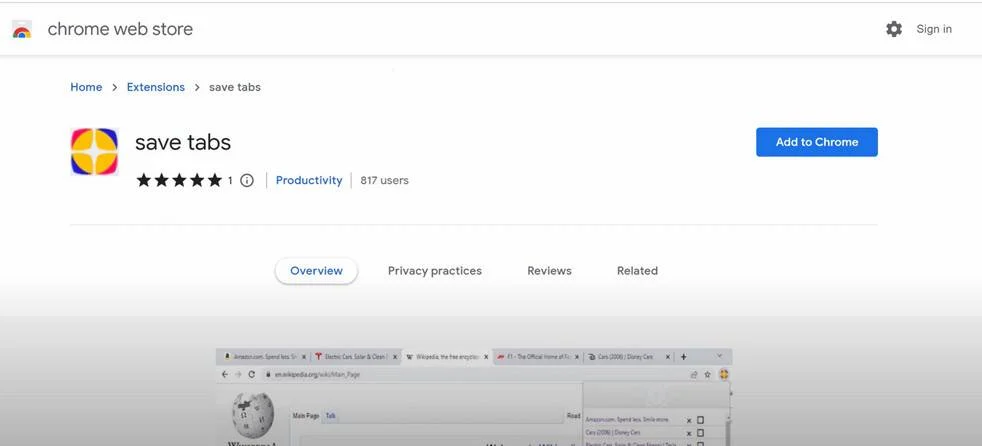Open the Reviews tab
The height and width of the screenshot is (446, 982).
coord(549,271)
